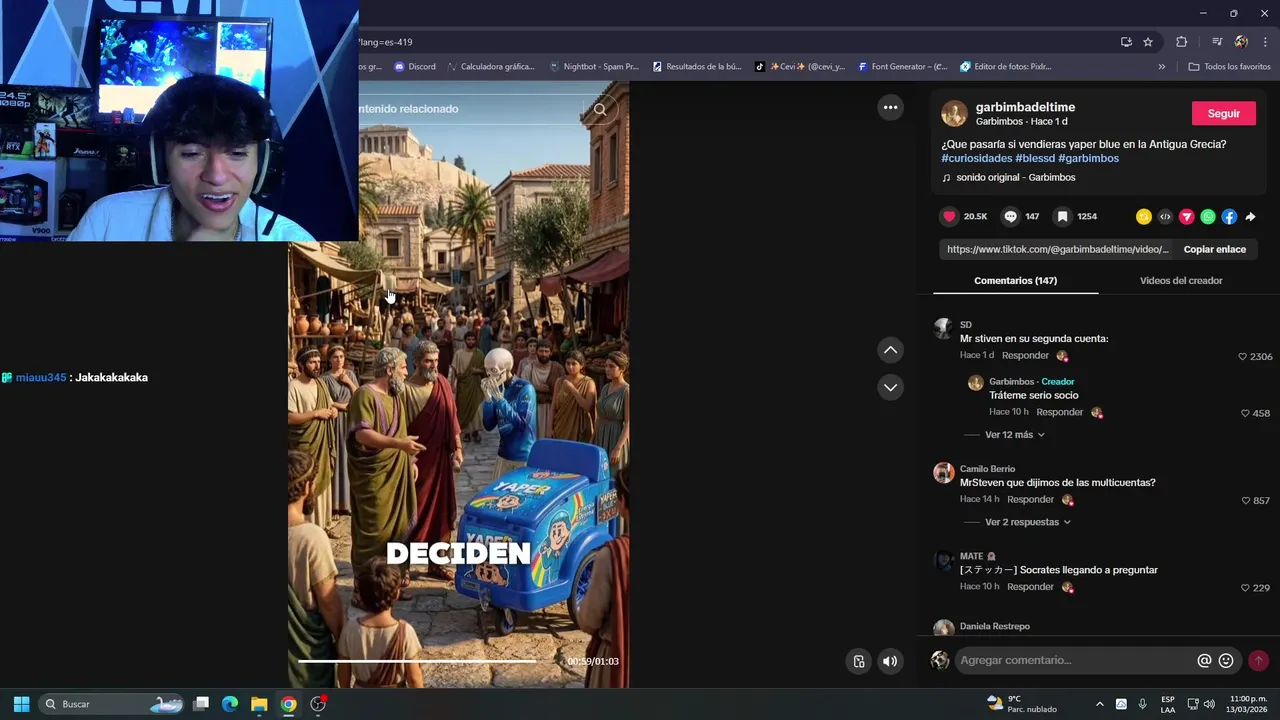Click the search magnifier over the video

[600, 109]
